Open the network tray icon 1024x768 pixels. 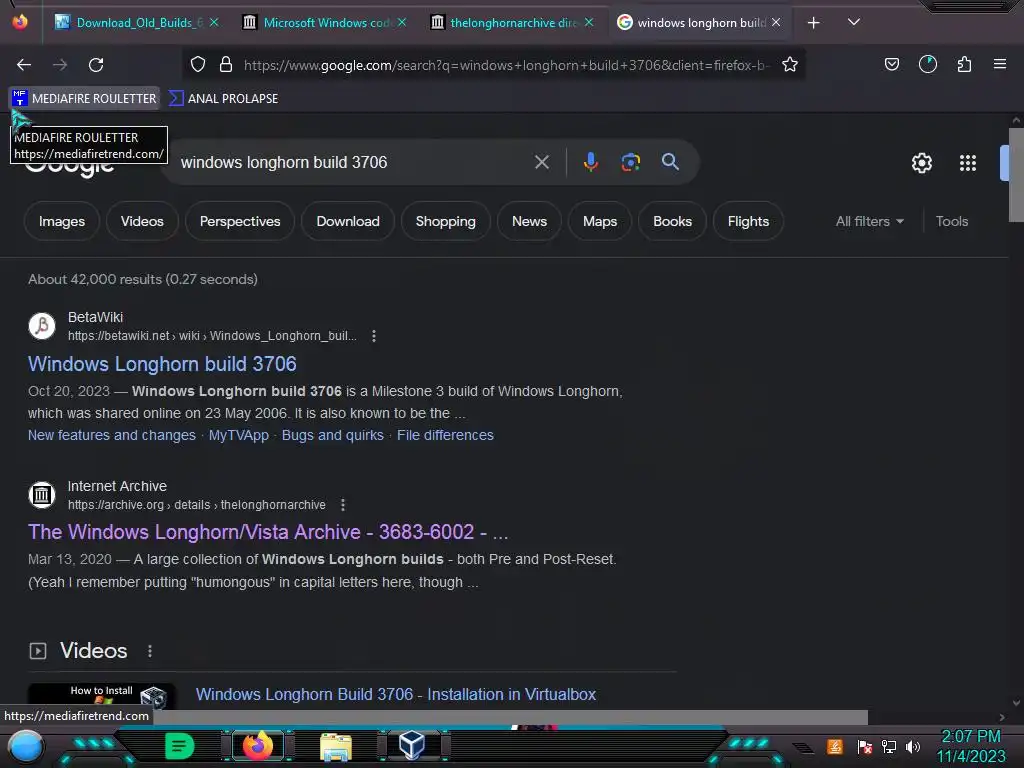click(x=888, y=746)
